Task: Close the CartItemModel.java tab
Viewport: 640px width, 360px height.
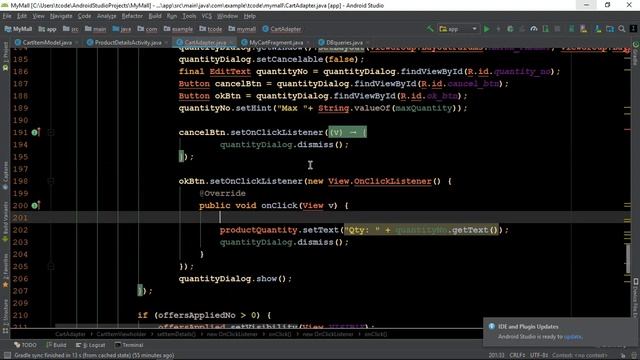Action: (77, 42)
